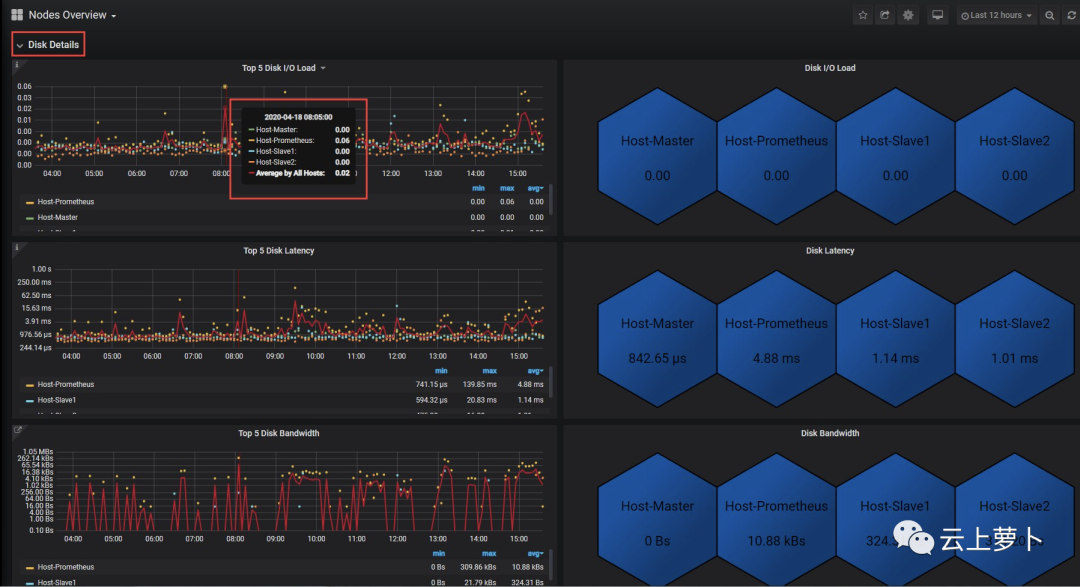Toggle Host-Master series in I/O Load legend
Image resolution: width=1080 pixels, height=587 pixels.
click(57, 217)
